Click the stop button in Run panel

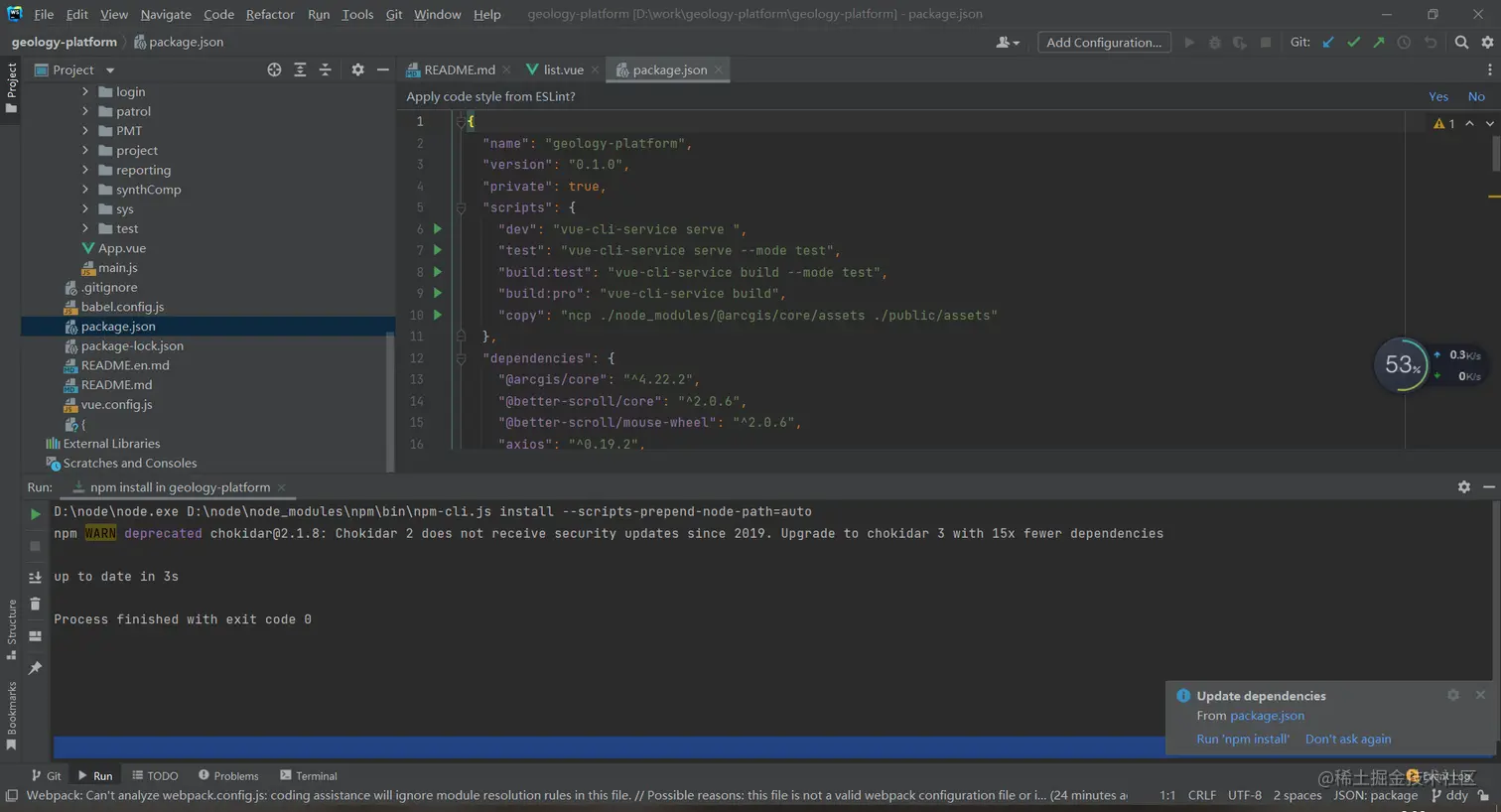pyautogui.click(x=35, y=546)
